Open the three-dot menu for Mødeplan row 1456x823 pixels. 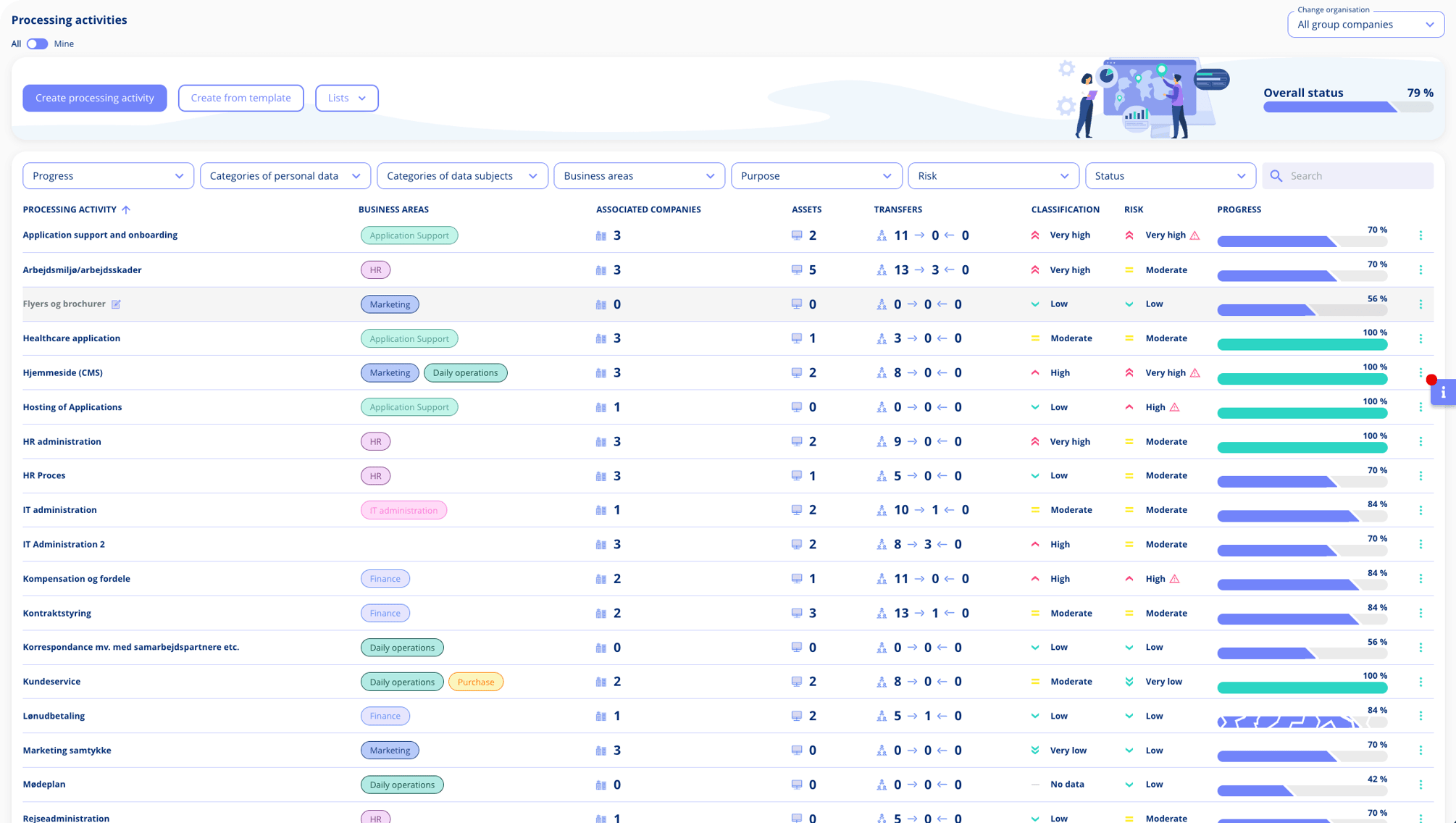(1421, 785)
